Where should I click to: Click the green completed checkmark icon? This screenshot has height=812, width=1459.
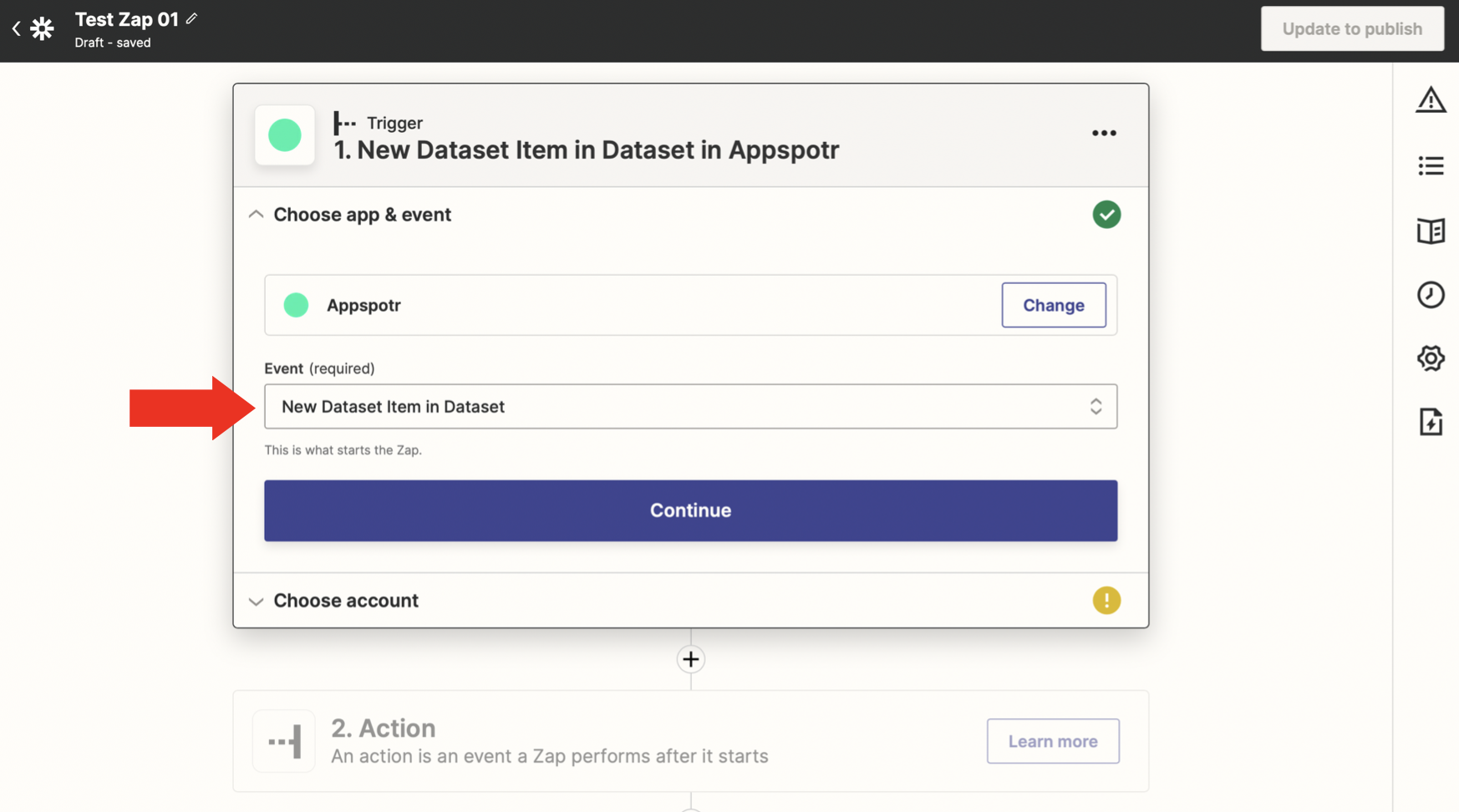click(x=1106, y=215)
